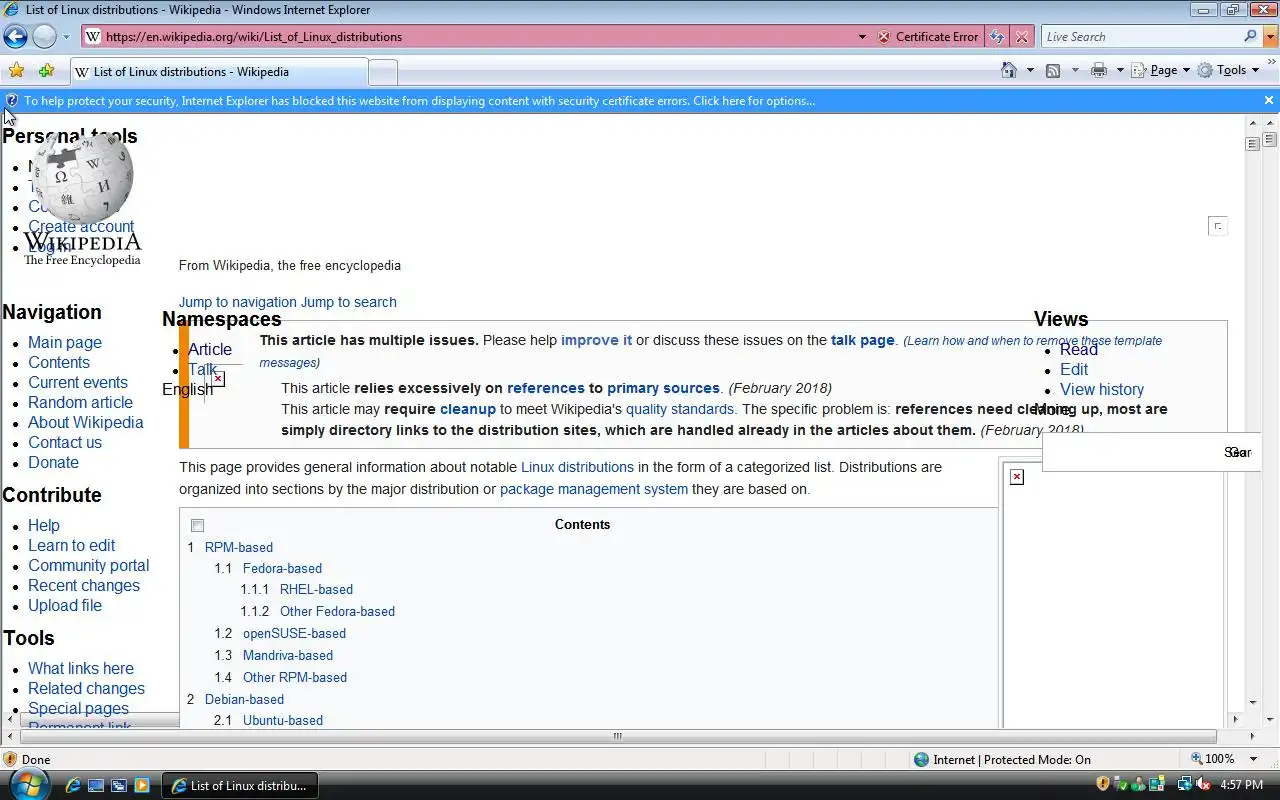Open the Random article link
Viewport: 1280px width, 800px height.
[x=80, y=402]
